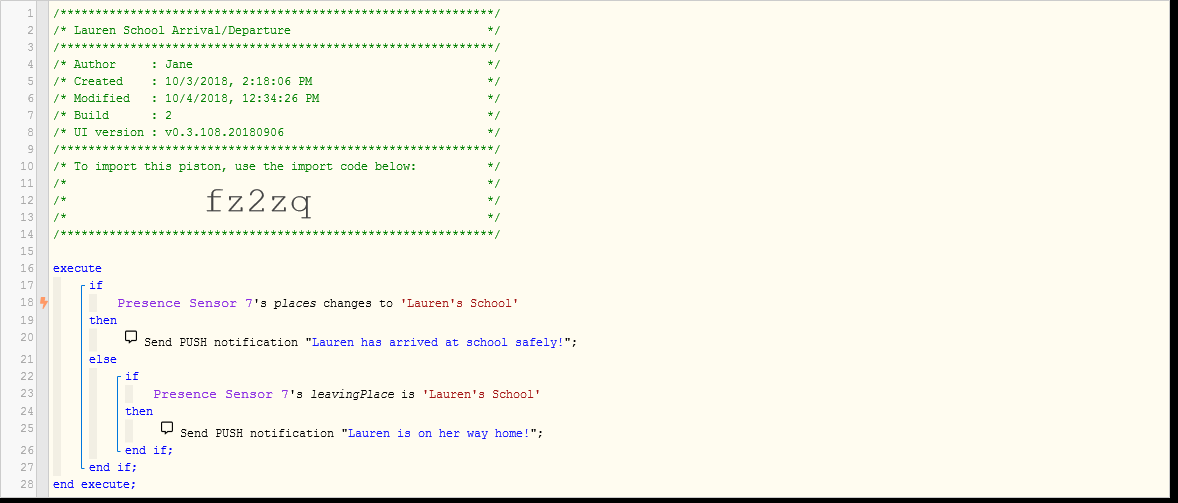Click the 'Lauren School Arrival/Departure' title comment
The height and width of the screenshot is (503, 1178).
[182, 30]
